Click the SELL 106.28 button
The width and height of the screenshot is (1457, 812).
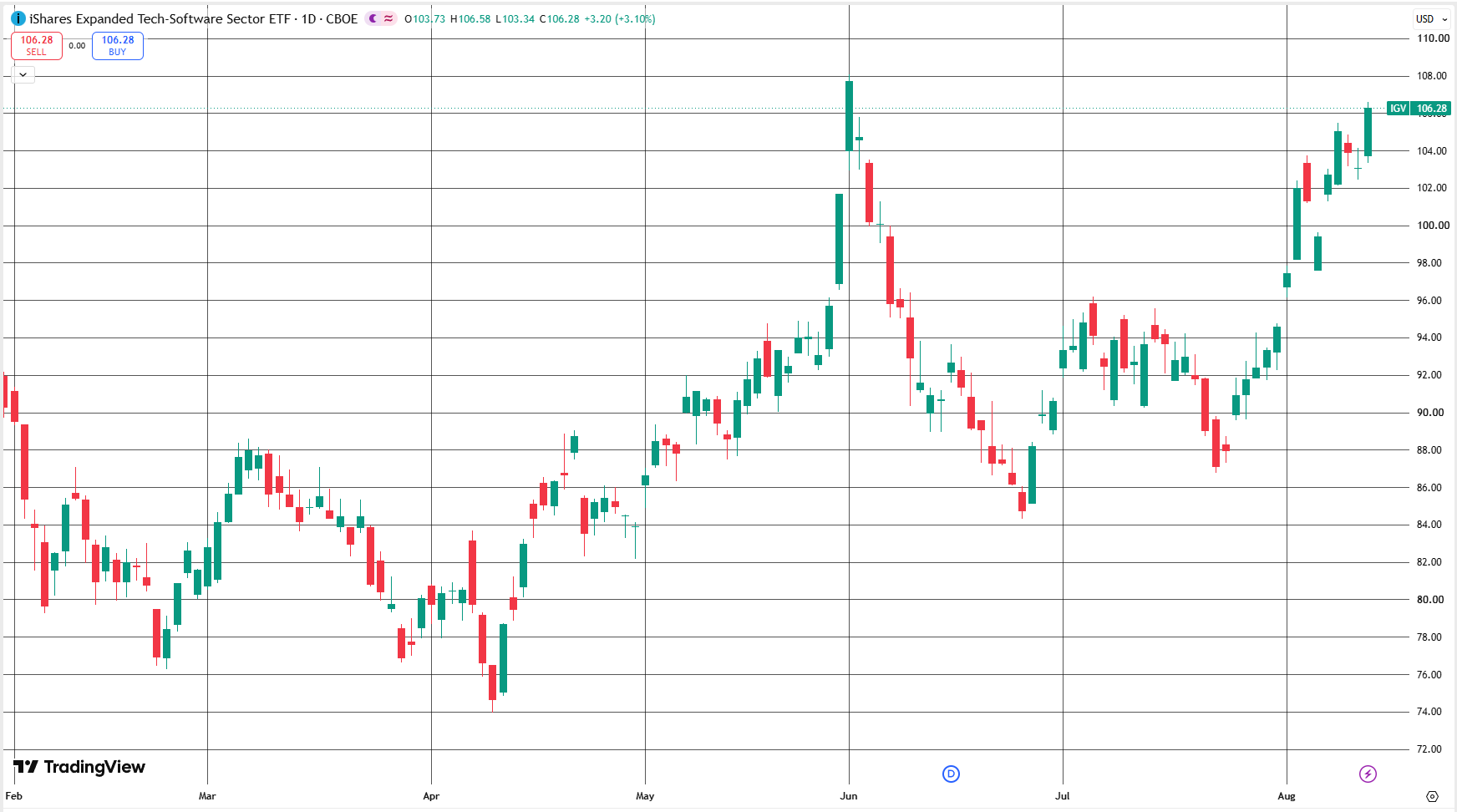(37, 46)
